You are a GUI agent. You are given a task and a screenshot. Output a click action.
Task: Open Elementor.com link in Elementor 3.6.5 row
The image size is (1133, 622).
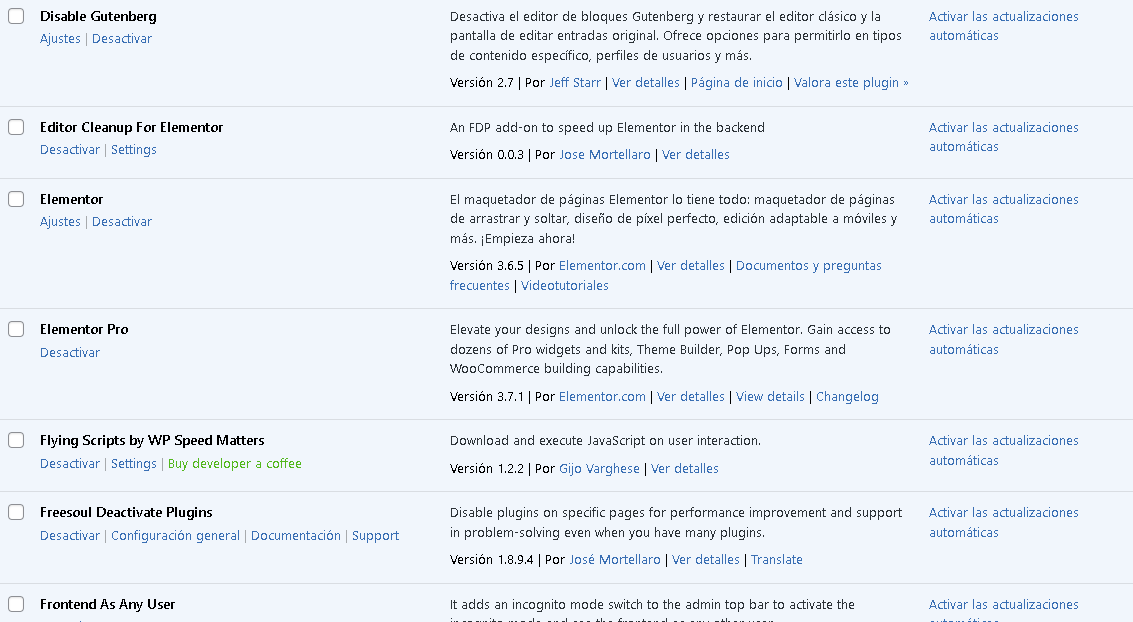(602, 266)
